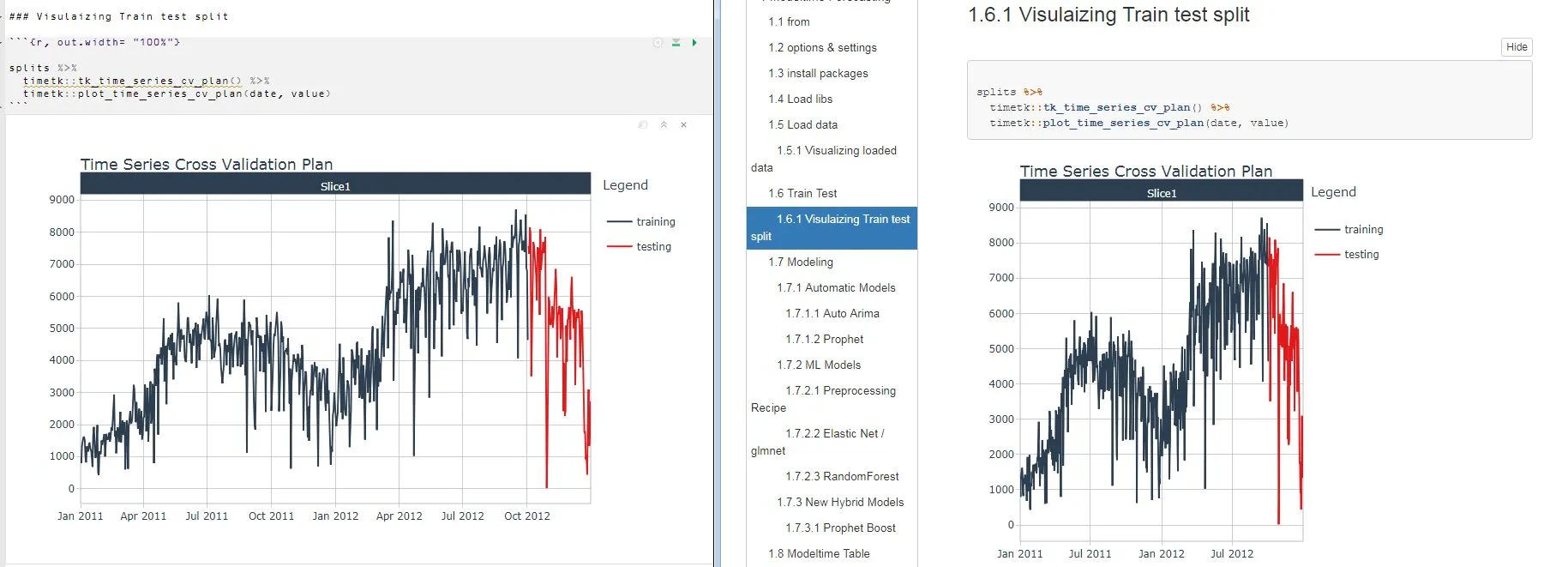Click 'plot_time_series_cv_plan(date, value)' in editor
The width and height of the screenshot is (1568, 567).
click(x=204, y=93)
